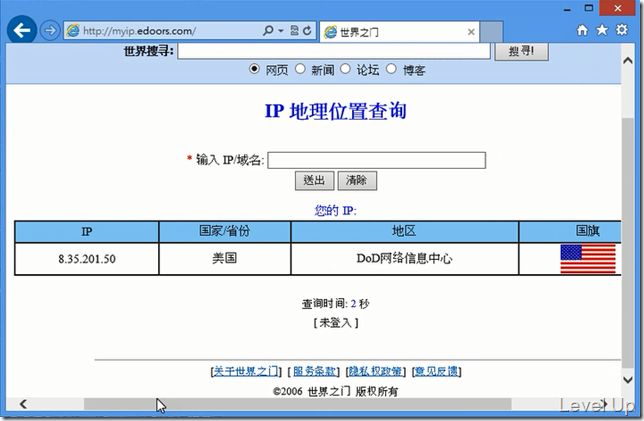Click the 美国 country cell
The image size is (644, 421).
coord(225,259)
